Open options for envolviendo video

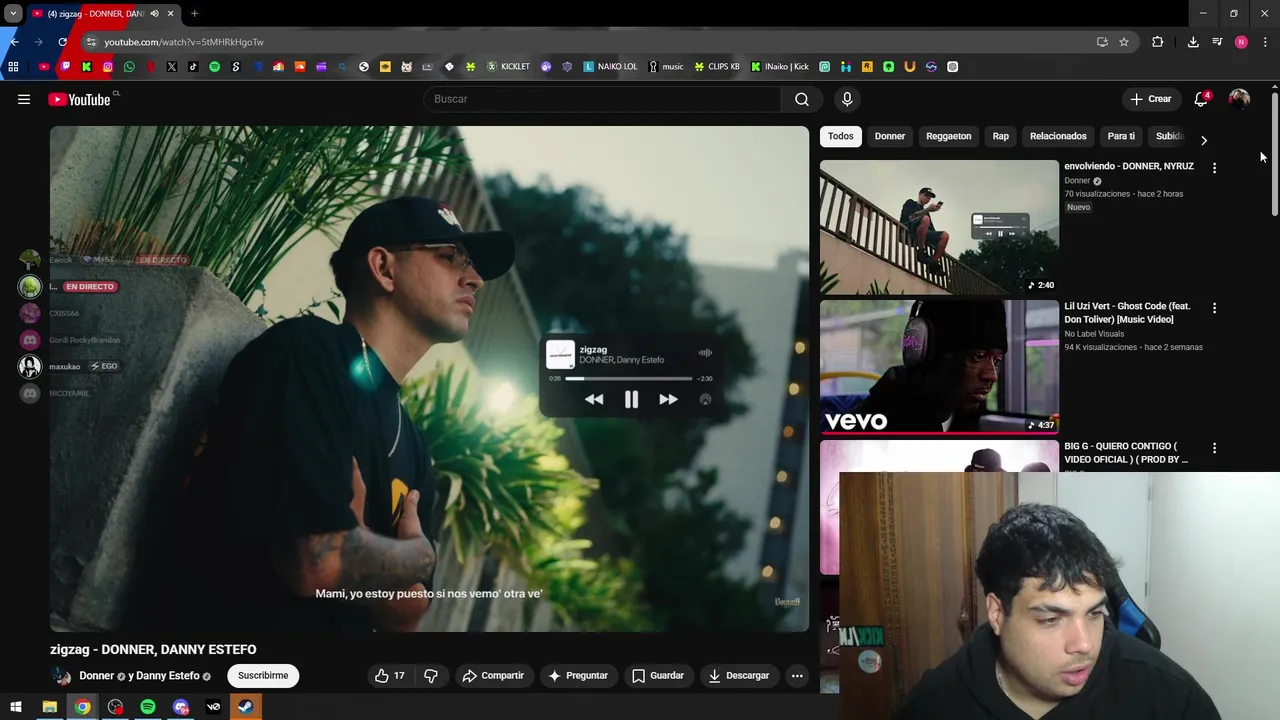click(1214, 168)
